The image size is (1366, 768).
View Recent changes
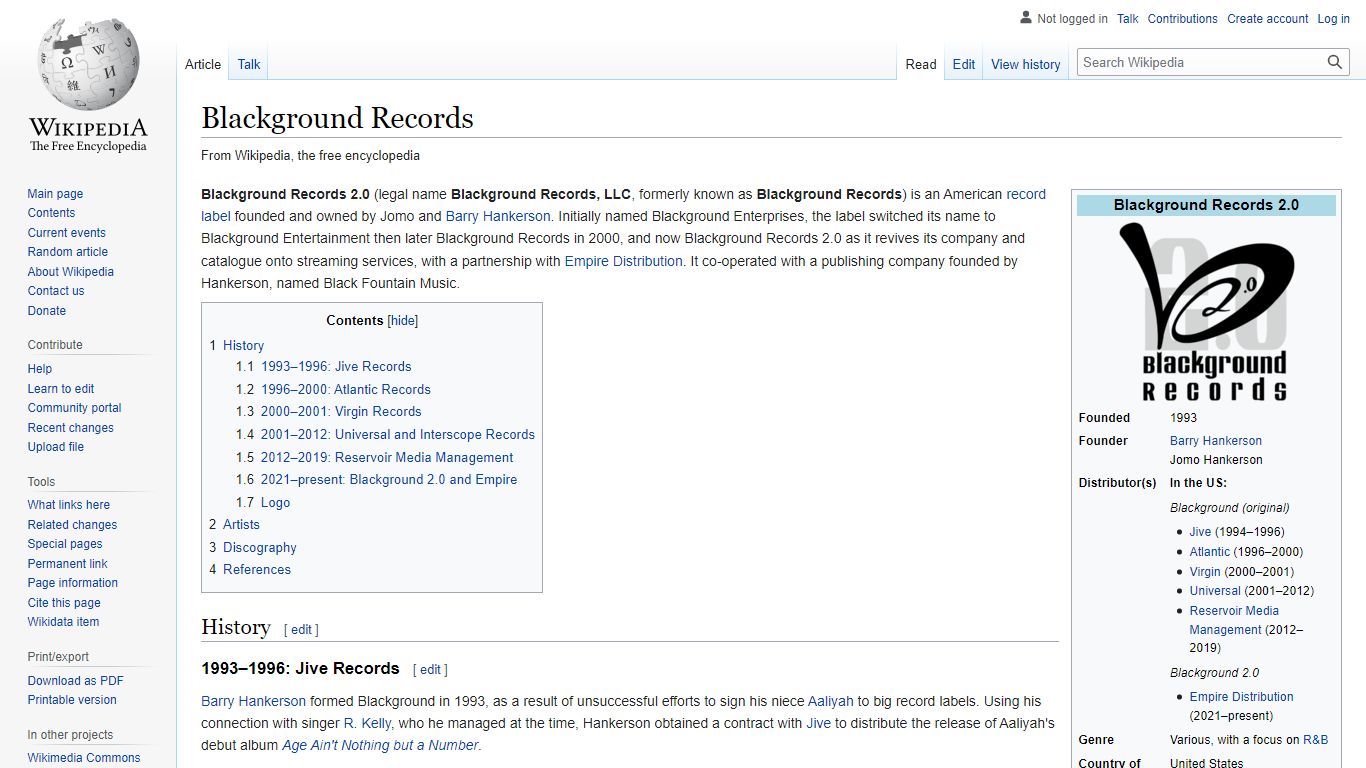coord(70,428)
